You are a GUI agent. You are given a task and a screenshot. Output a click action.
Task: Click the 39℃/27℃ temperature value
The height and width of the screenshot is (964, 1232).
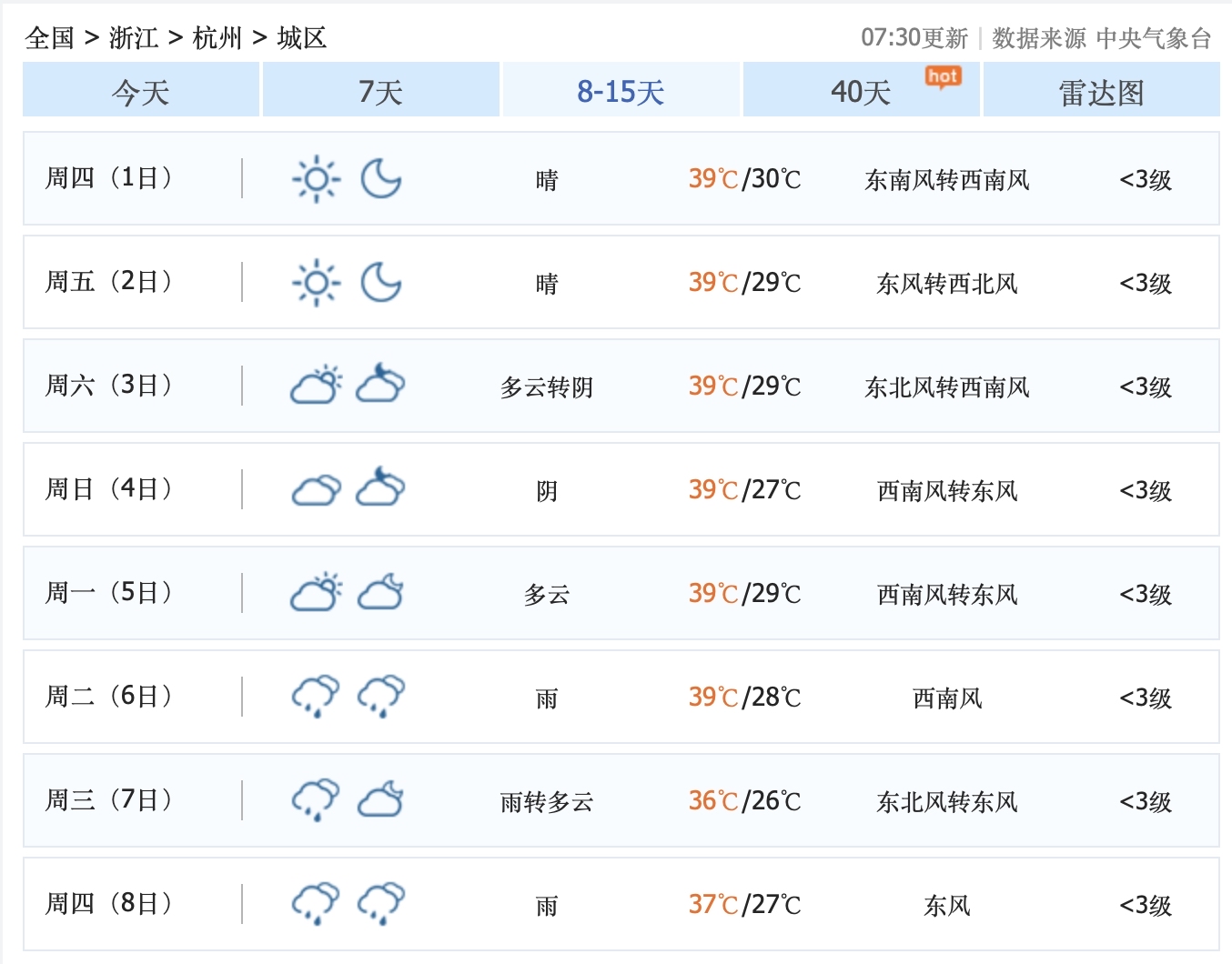[x=745, y=490]
